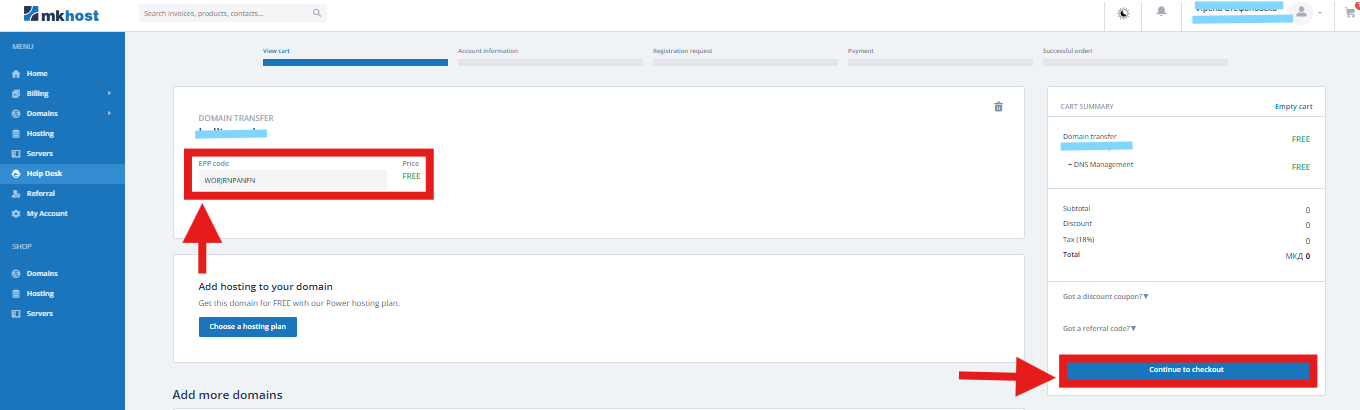
Task: Open Servers from the sidebar menu
Action: (x=40, y=154)
